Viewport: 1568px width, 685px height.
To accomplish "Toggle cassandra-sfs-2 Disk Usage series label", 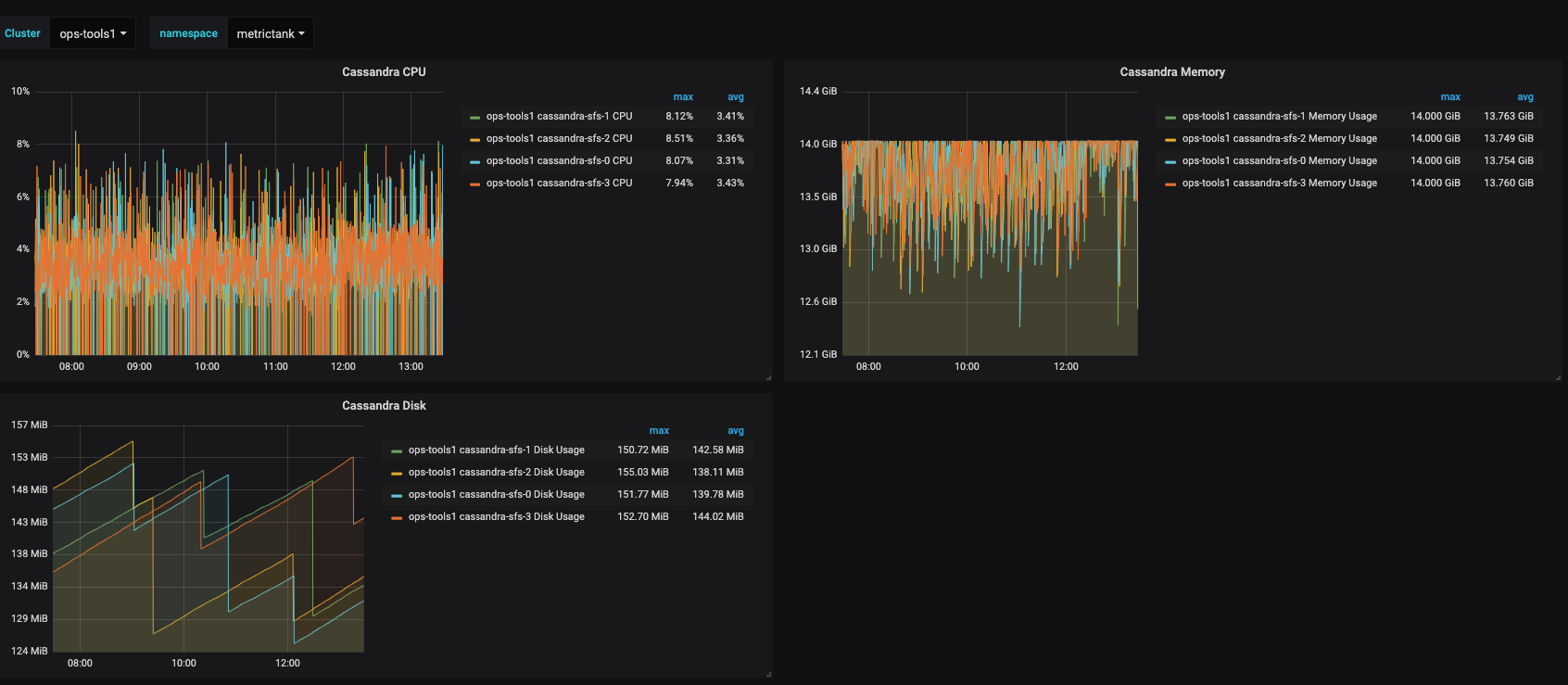I will pos(496,473).
